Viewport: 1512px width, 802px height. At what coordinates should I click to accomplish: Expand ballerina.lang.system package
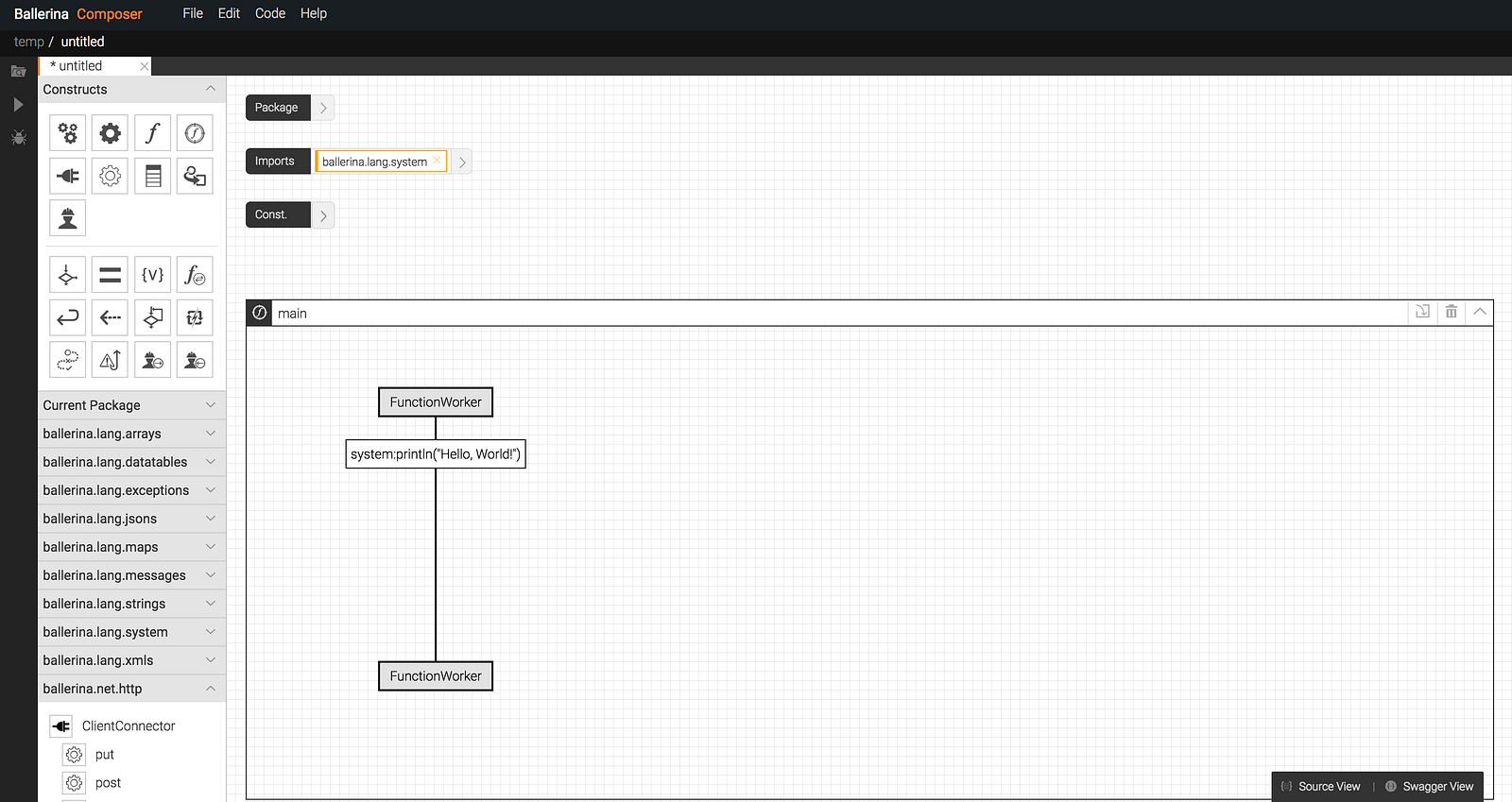[x=211, y=632]
